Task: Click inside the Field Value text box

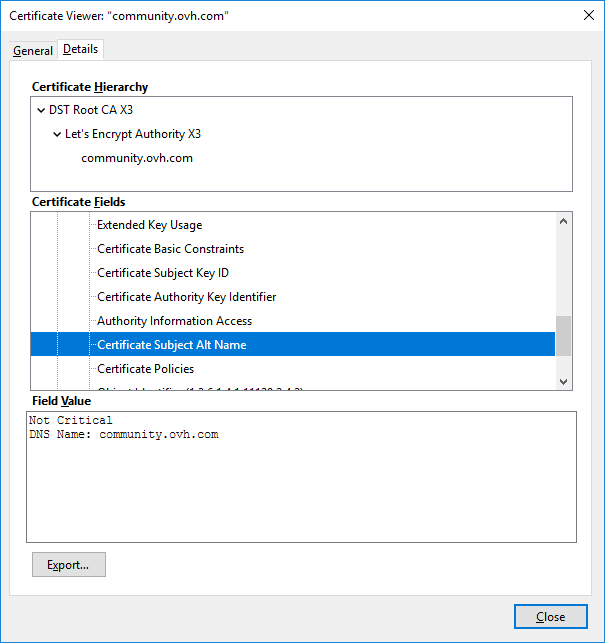Action: pos(300,490)
